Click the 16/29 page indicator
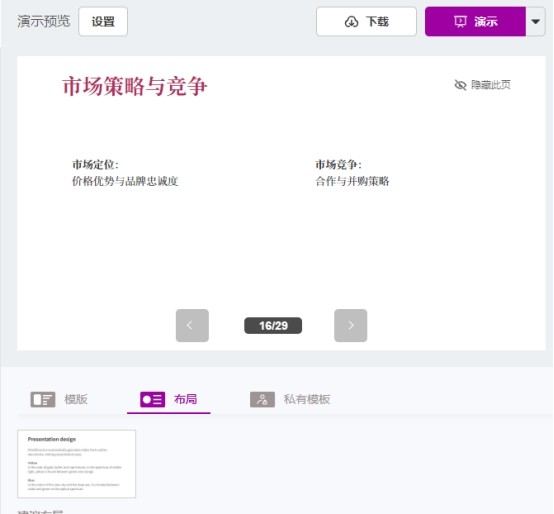The image size is (554, 514). [x=273, y=325]
